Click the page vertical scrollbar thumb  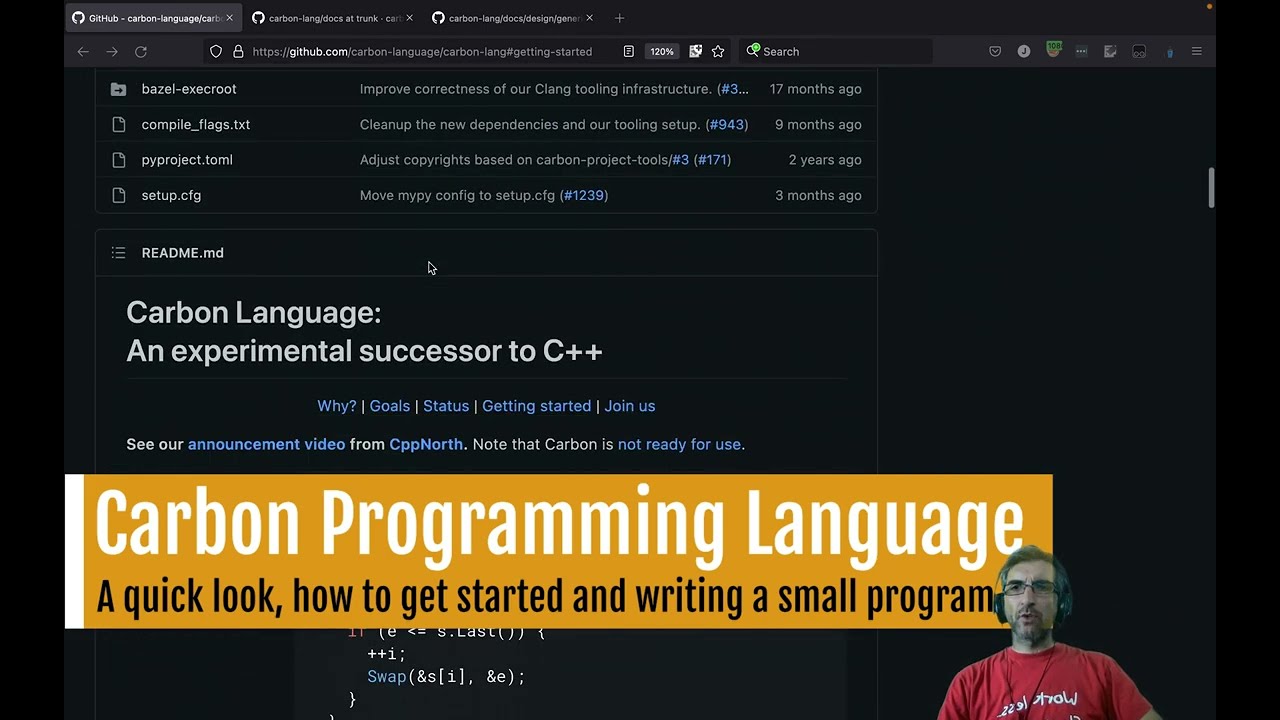click(1211, 187)
